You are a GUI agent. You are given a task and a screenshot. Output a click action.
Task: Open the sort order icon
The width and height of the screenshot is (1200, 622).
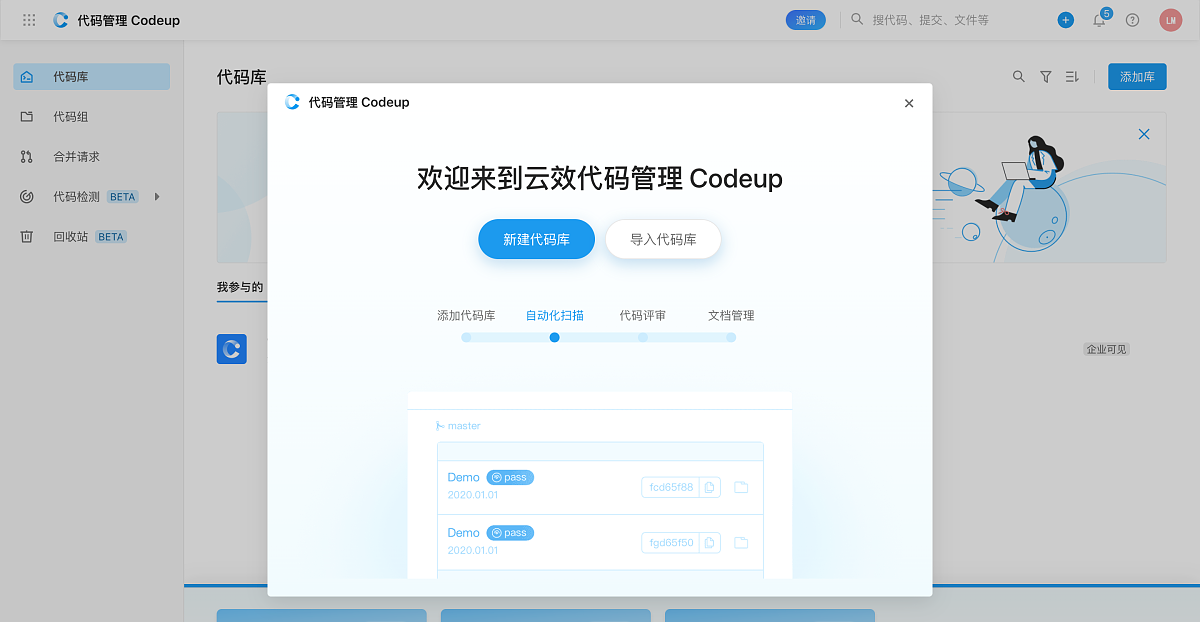coord(1072,77)
